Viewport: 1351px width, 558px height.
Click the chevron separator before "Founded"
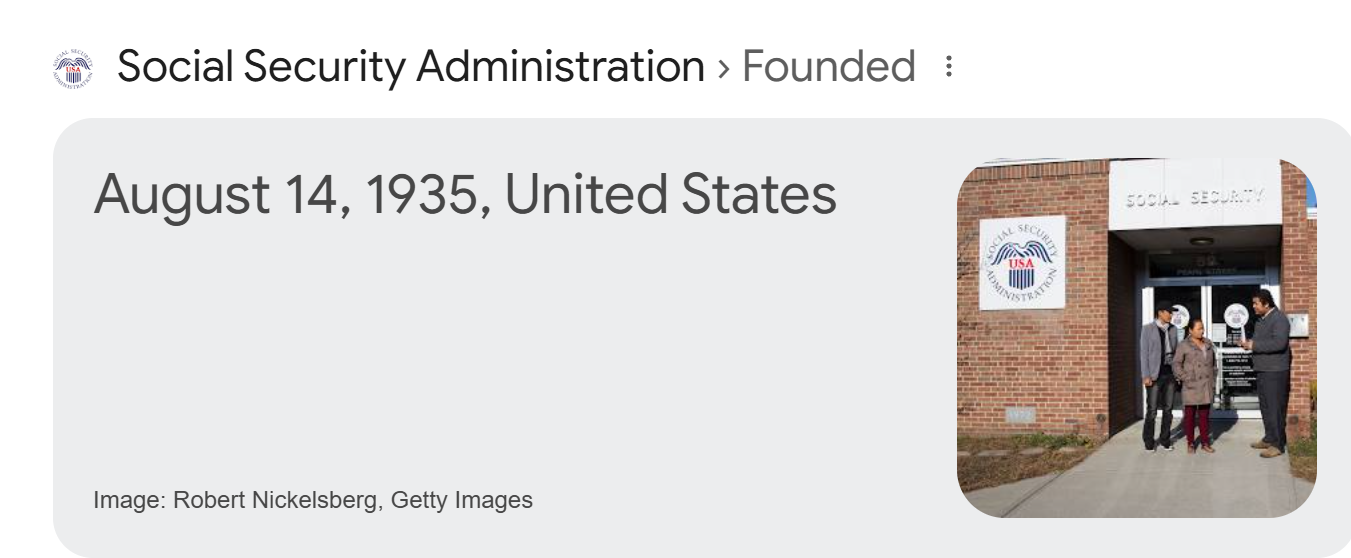tap(723, 68)
